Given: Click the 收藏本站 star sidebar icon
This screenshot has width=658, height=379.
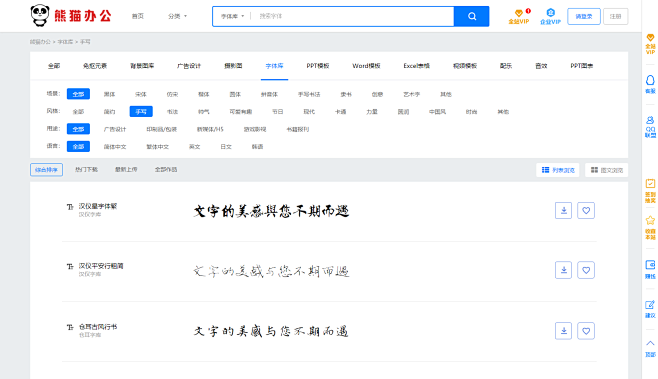Looking at the screenshot, I should [x=650, y=227].
